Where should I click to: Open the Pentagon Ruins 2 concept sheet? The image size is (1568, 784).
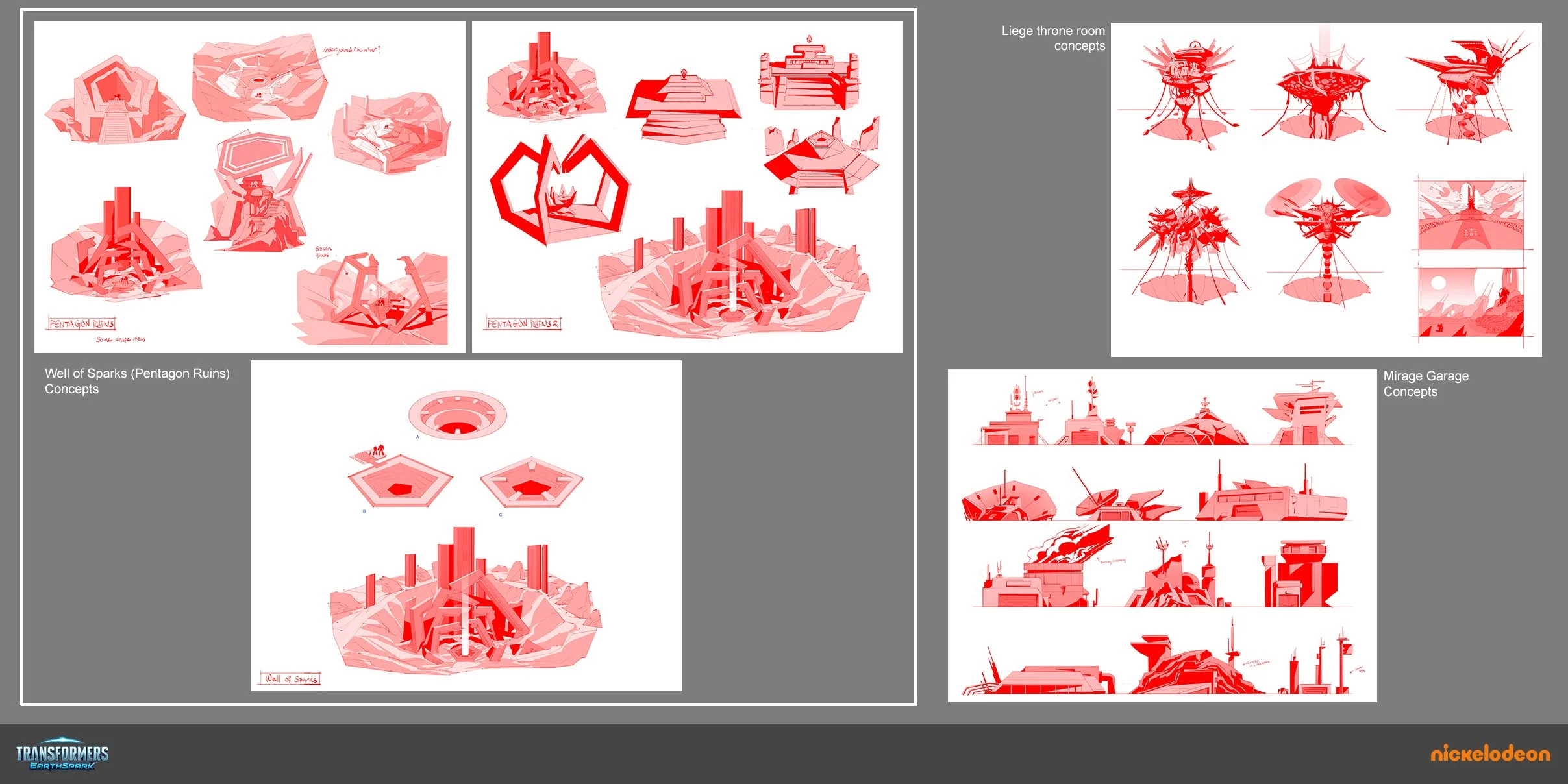point(688,187)
